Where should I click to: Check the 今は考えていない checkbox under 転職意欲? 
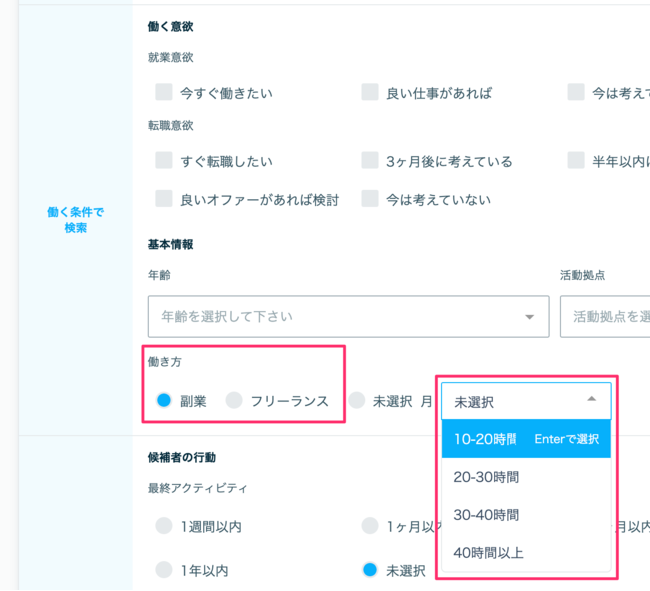click(370, 199)
